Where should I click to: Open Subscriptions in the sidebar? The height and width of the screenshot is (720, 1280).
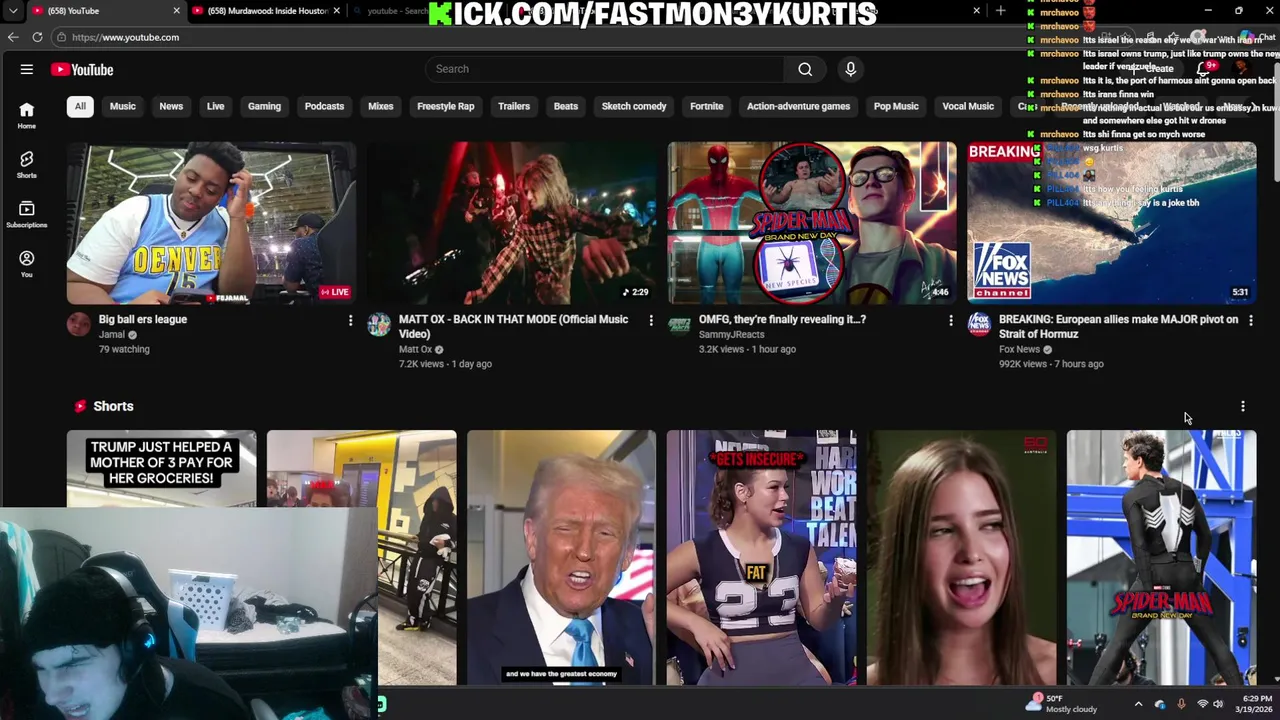[27, 214]
